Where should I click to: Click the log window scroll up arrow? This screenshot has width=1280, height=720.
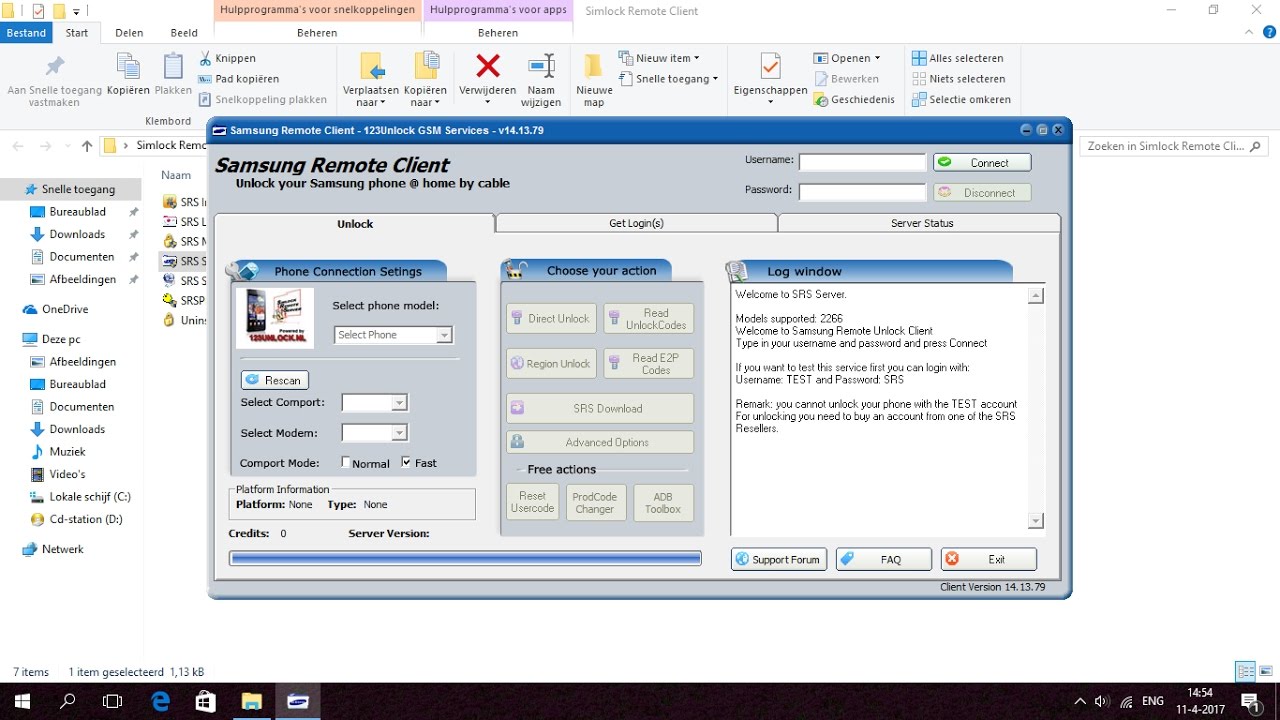click(x=1036, y=296)
